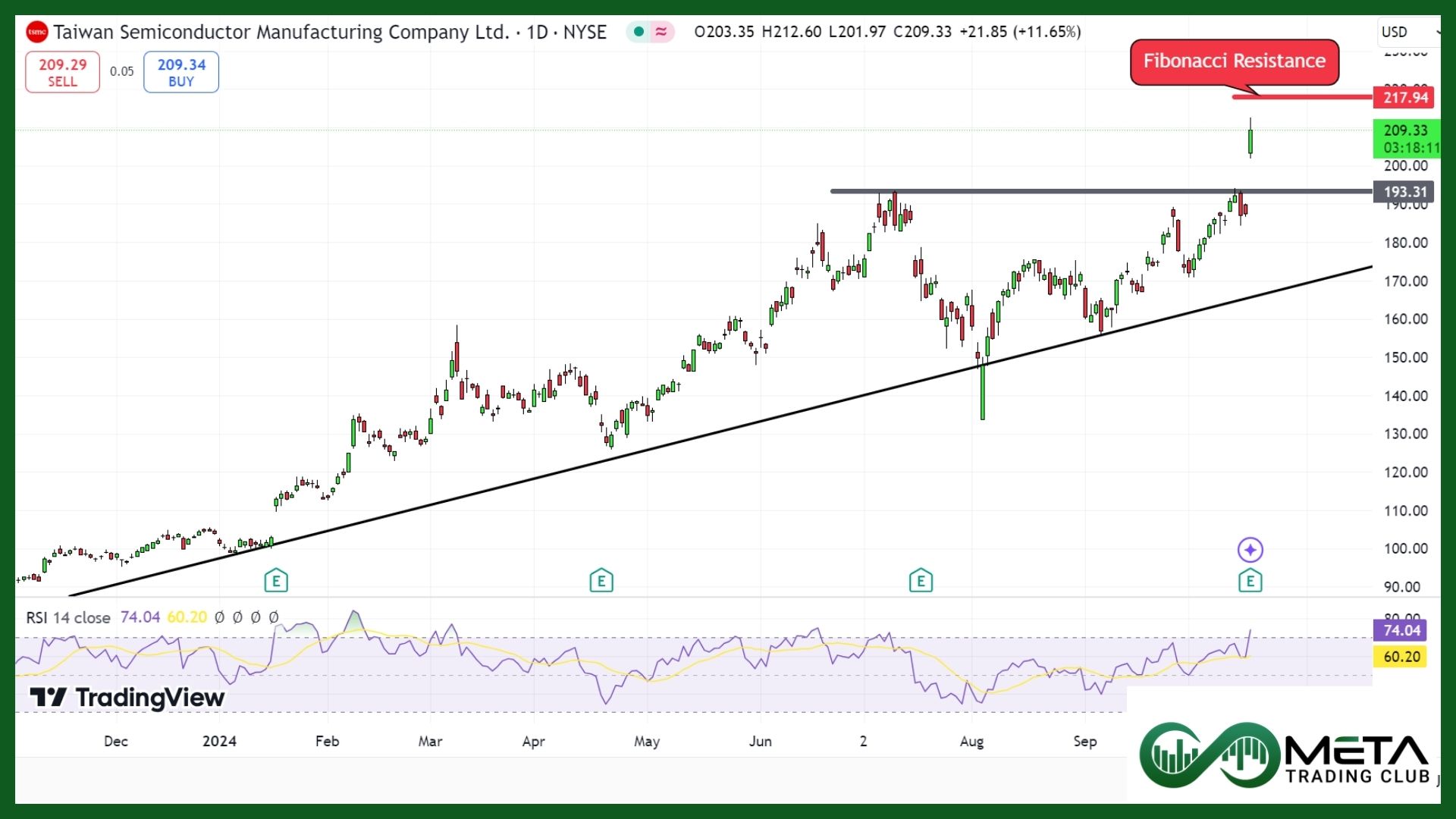Screen dimensions: 1456x819
Task: Click the green 209.33 current price label
Action: click(x=1407, y=139)
